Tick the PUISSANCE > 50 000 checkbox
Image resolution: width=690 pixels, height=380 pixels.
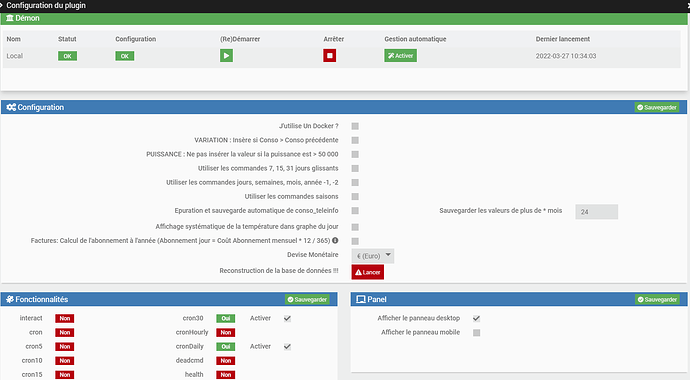(x=355, y=154)
